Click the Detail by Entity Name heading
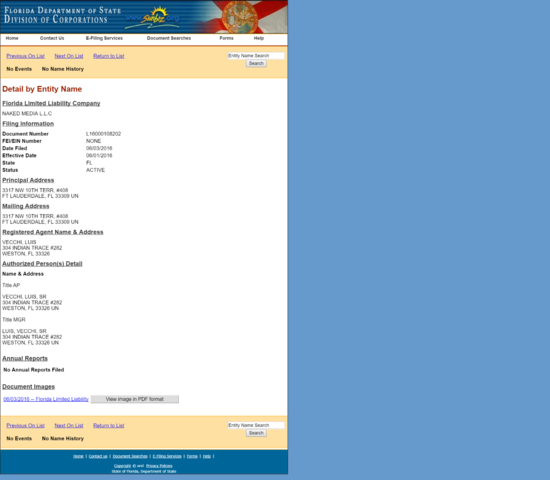Viewport: 550px width, 480px height. (42, 89)
